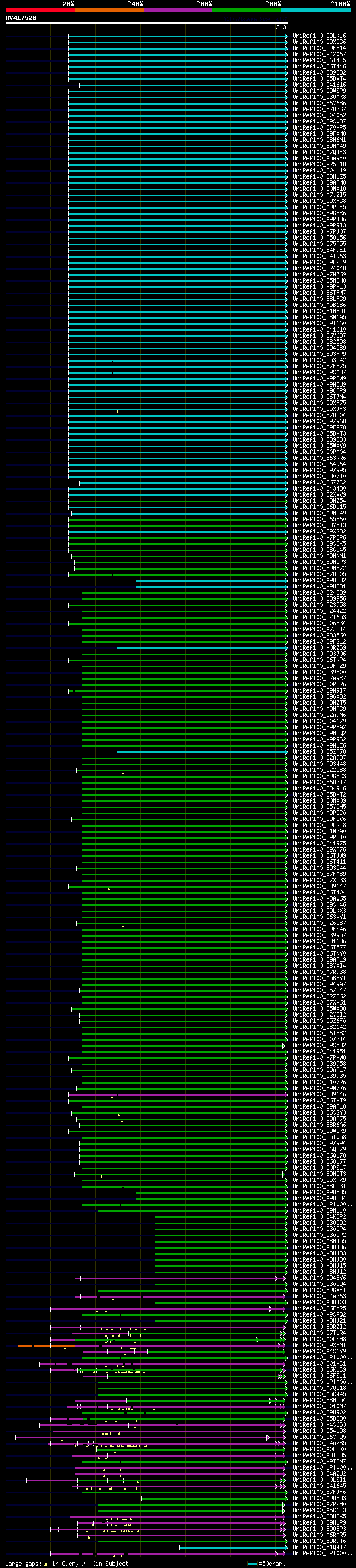
Task: Select hit label UniRef100_A9PCF5
Action: click(319, 207)
